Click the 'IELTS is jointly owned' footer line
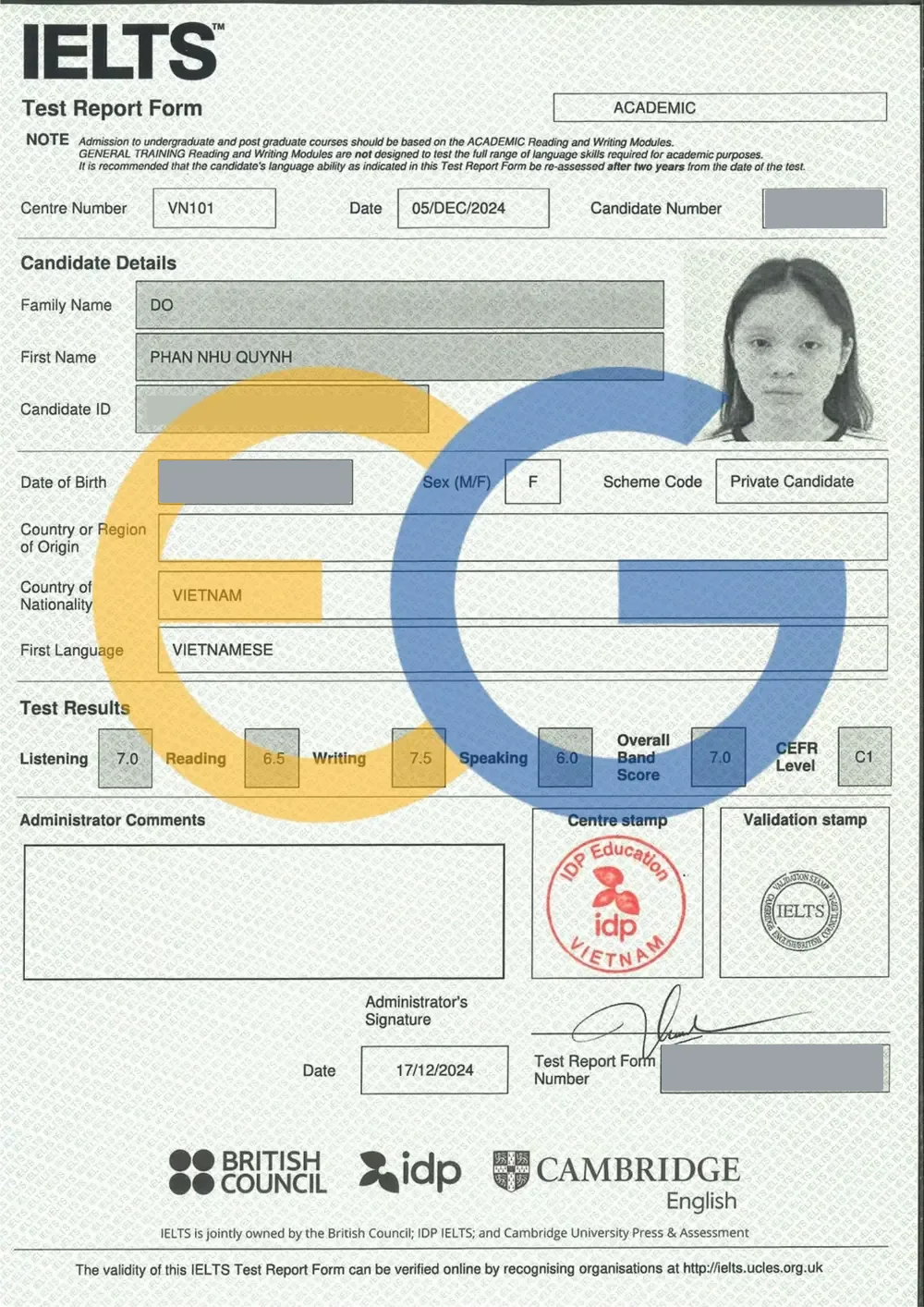This screenshot has height=1307, width=924. [455, 1232]
